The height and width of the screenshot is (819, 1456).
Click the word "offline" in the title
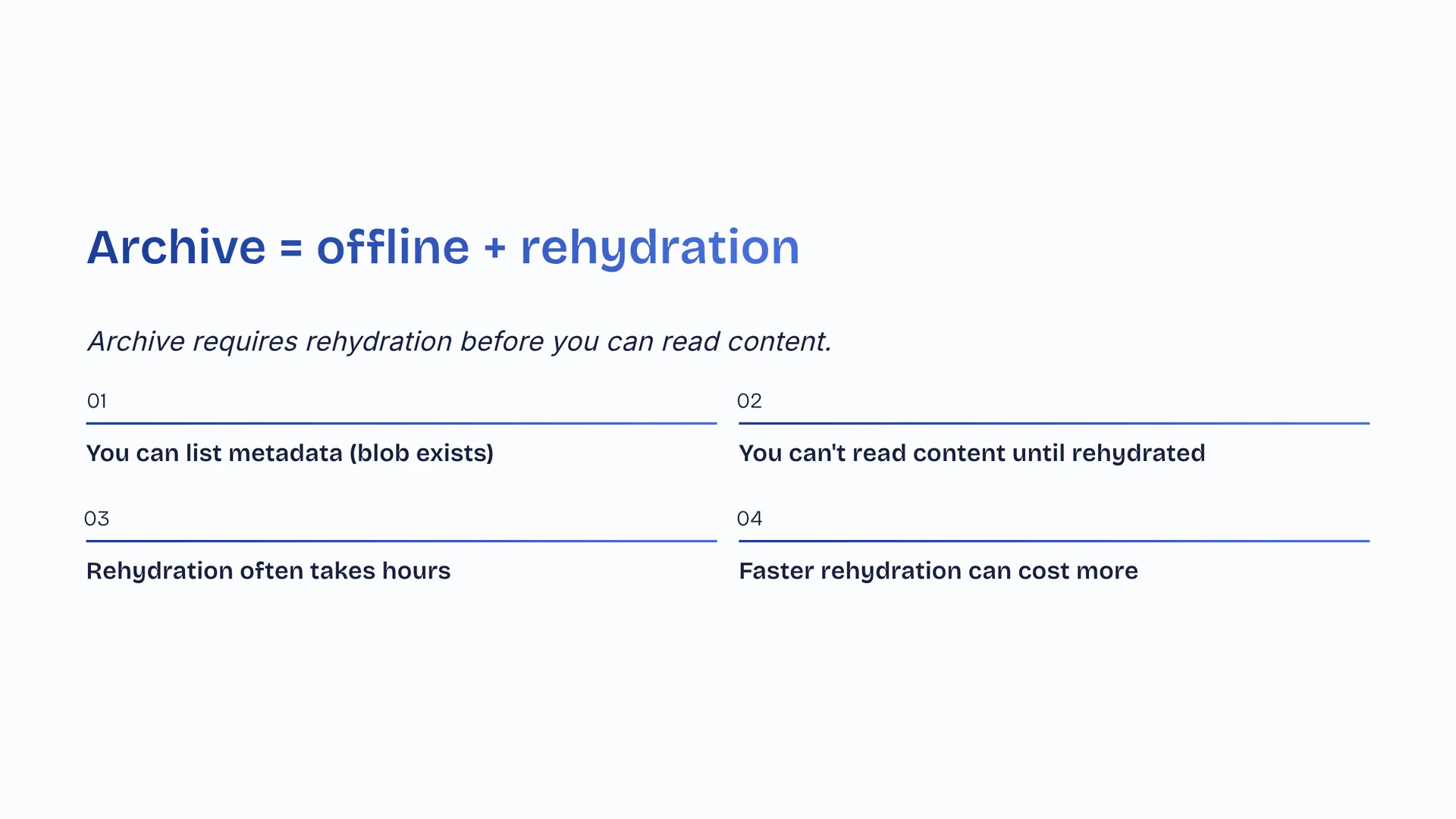pos(393,247)
